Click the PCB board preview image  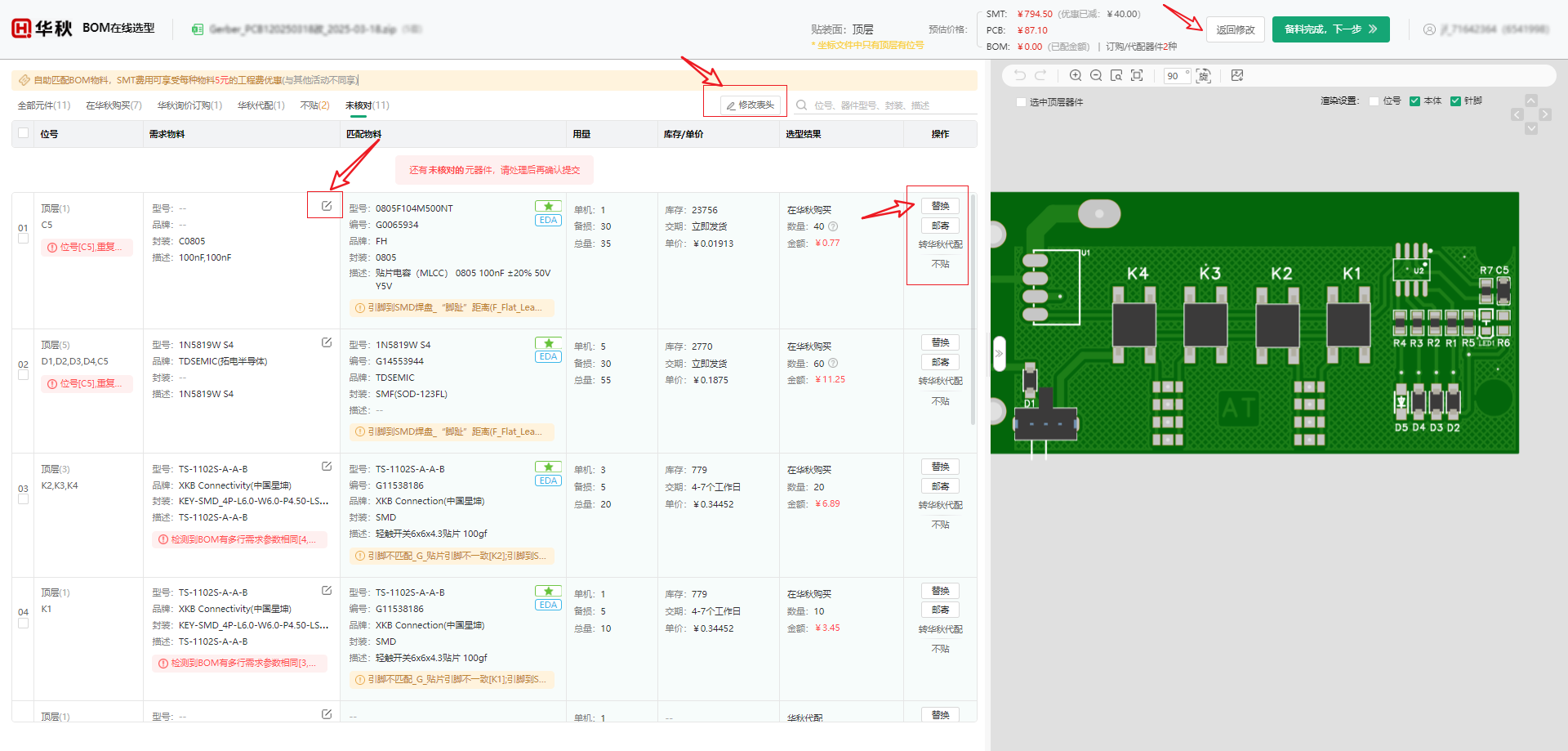(1254, 323)
